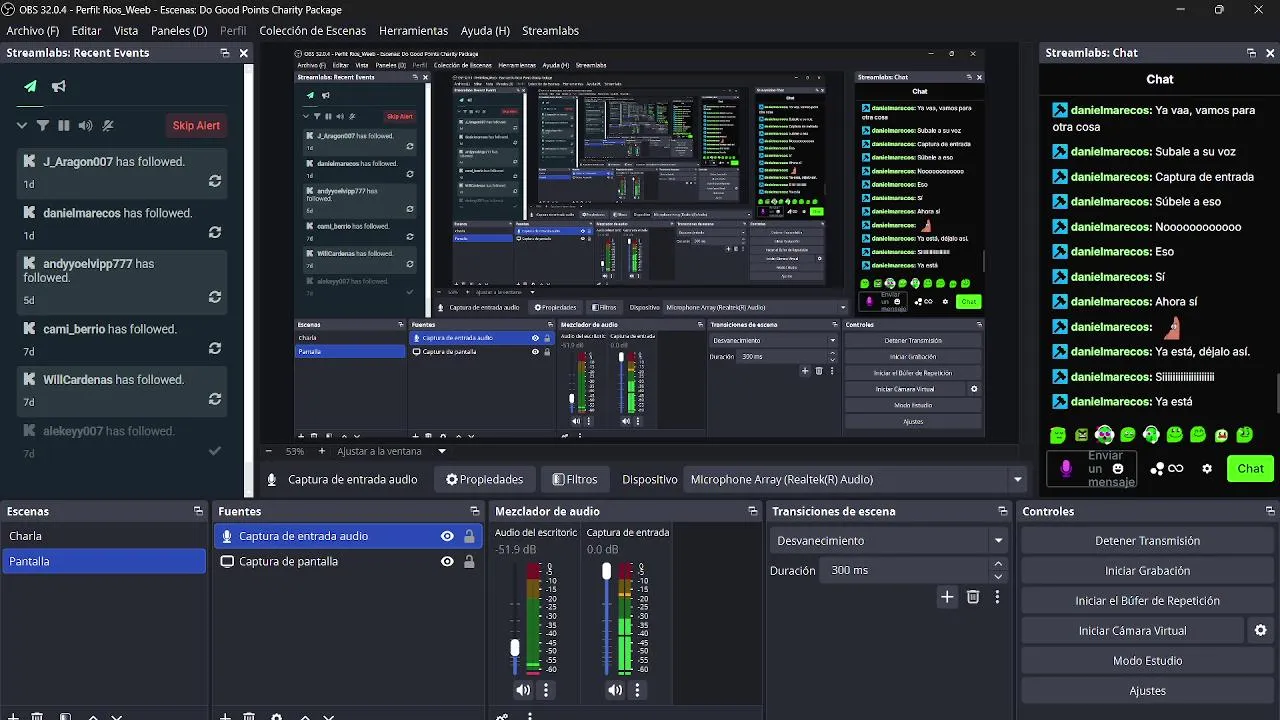
Task: Add a new scene transition
Action: [947, 597]
